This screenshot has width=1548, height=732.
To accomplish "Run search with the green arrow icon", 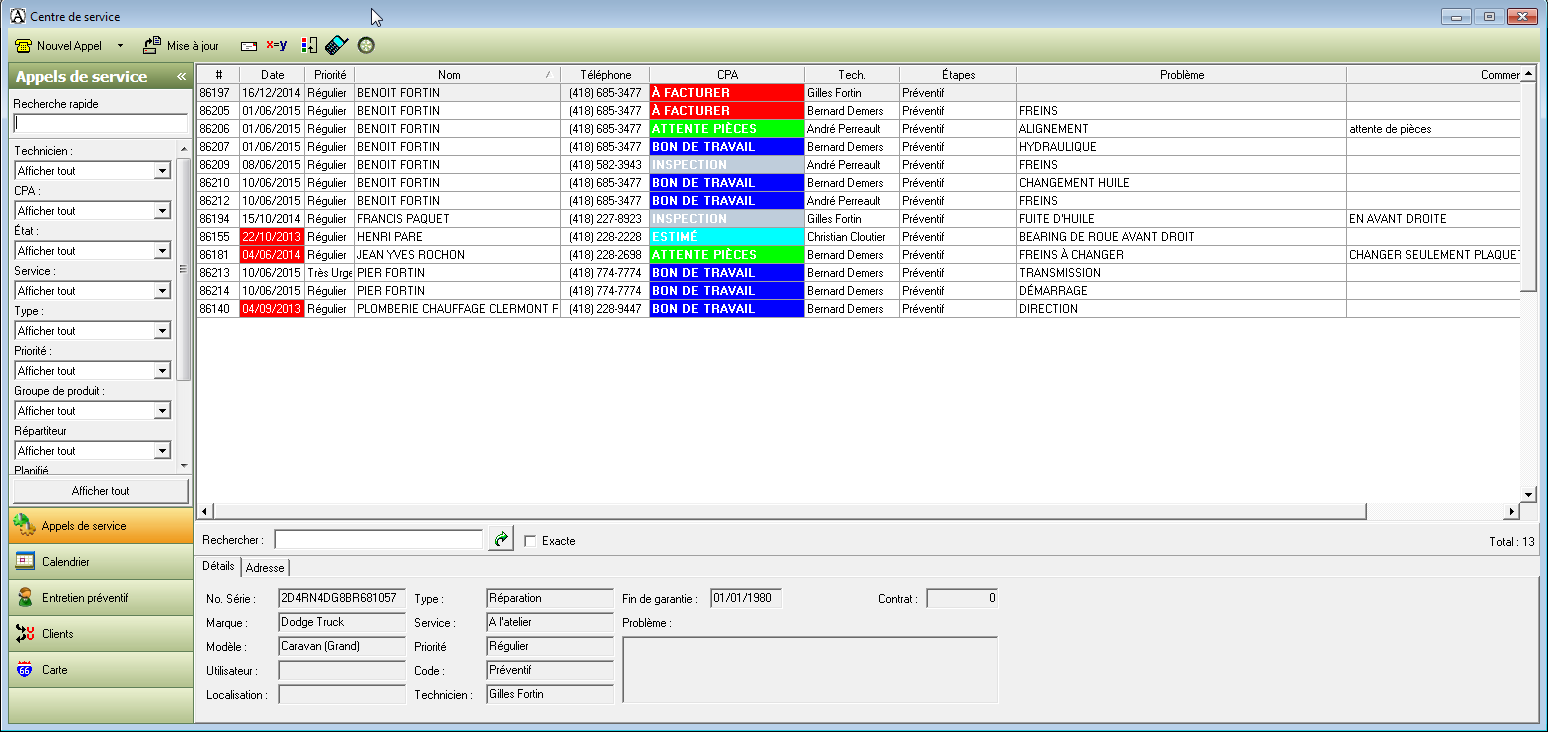I will click(499, 539).
